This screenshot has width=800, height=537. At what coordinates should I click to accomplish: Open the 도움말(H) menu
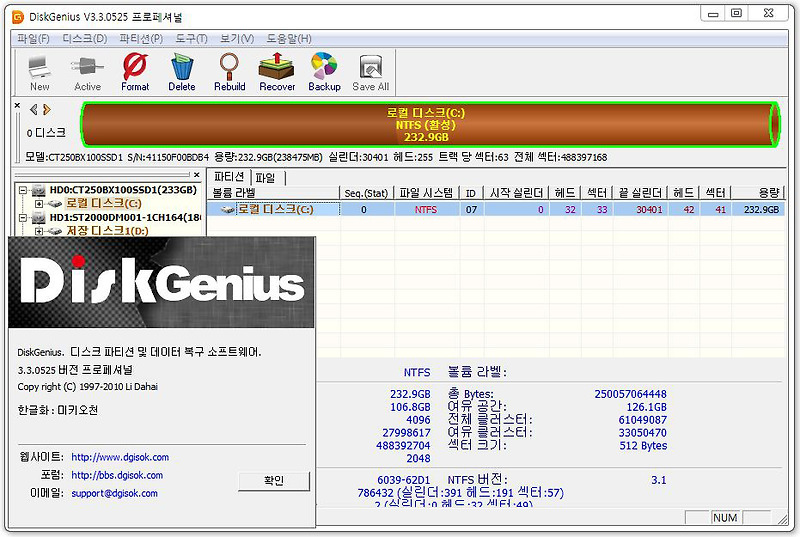tap(289, 39)
